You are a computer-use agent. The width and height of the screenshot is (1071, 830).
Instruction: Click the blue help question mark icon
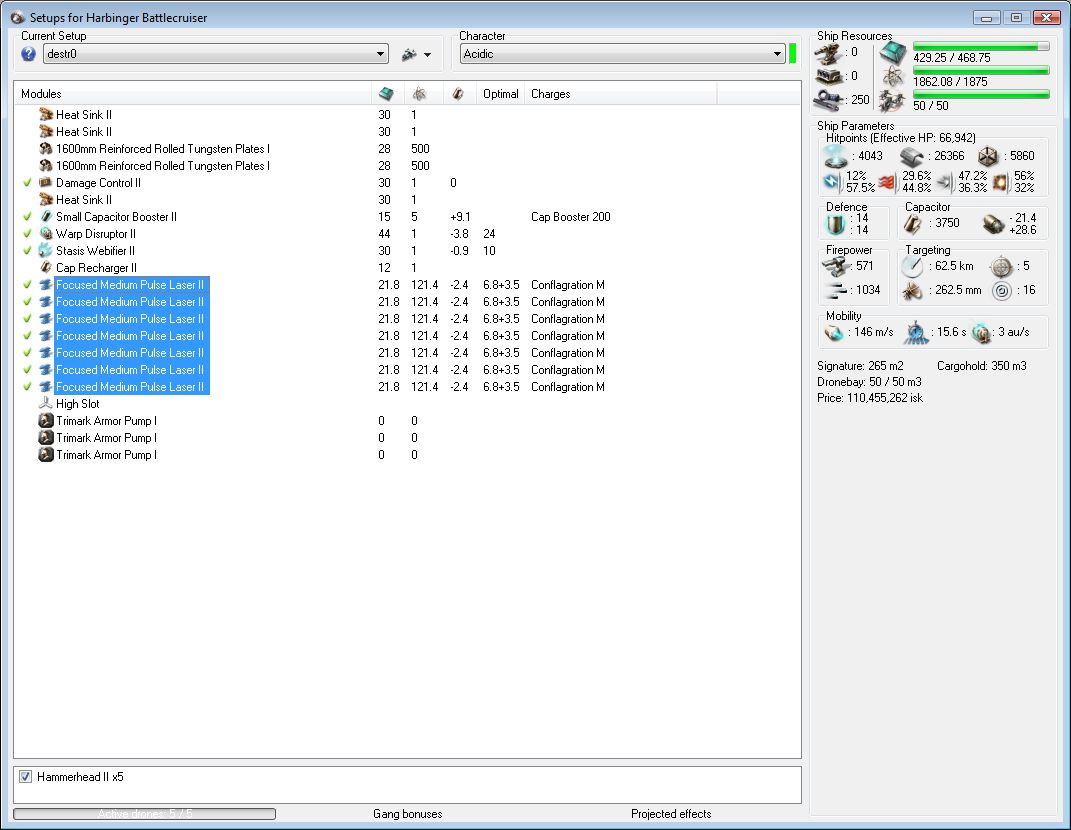click(x=28, y=54)
